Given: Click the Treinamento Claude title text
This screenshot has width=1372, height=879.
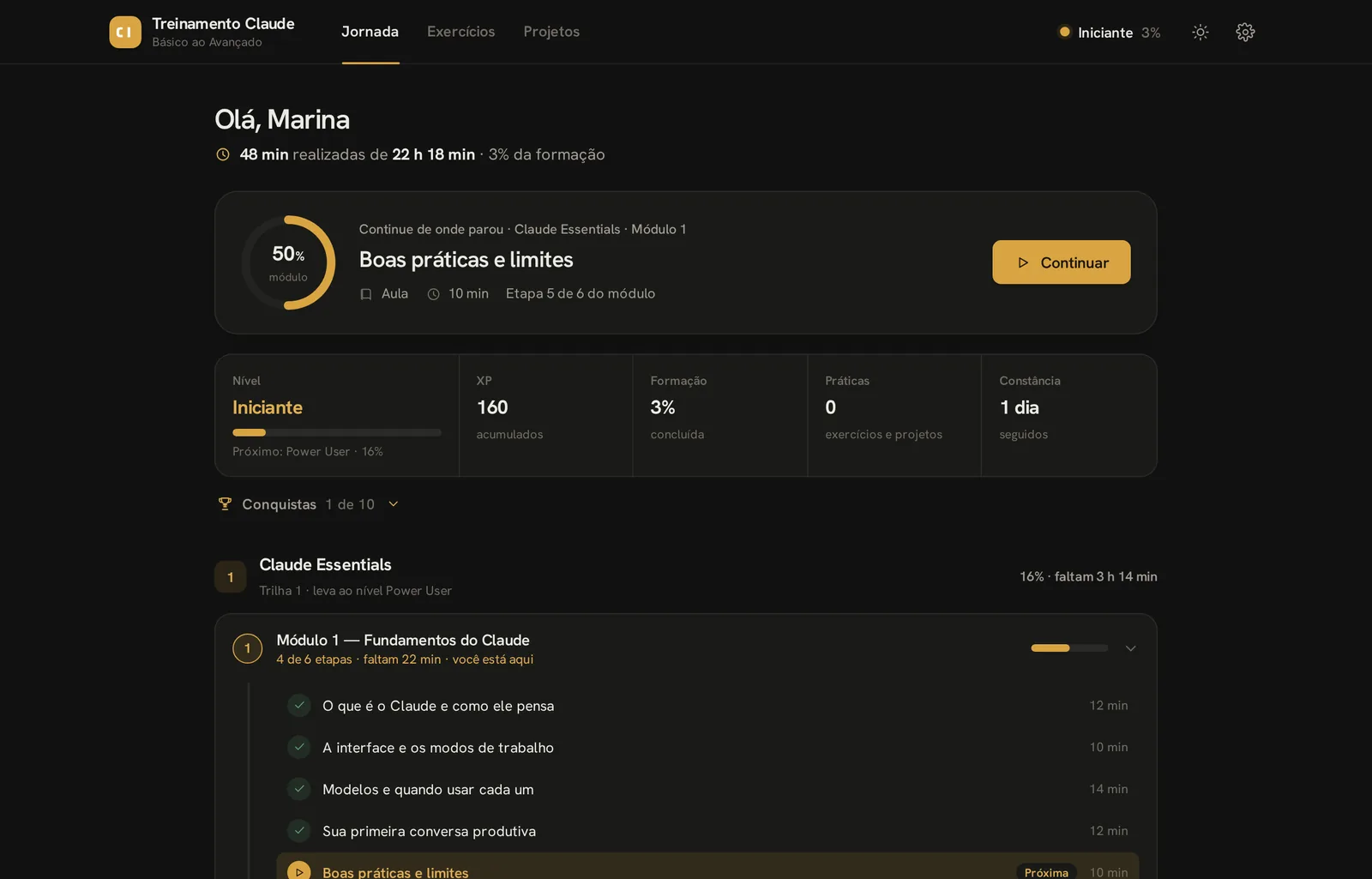Looking at the screenshot, I should 223,23.
